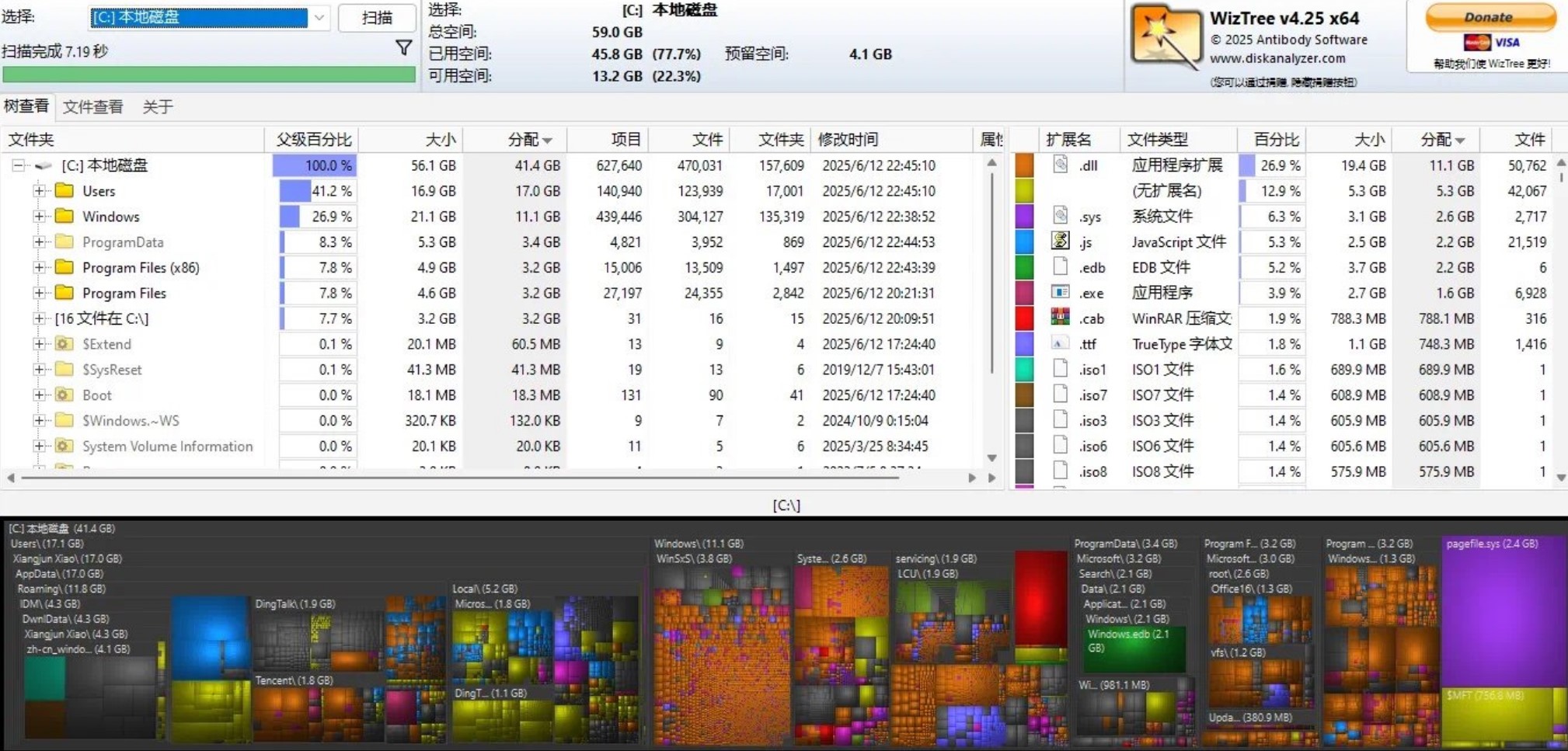
Task: Click the .exe application file icon
Action: pyautogui.click(x=1060, y=293)
